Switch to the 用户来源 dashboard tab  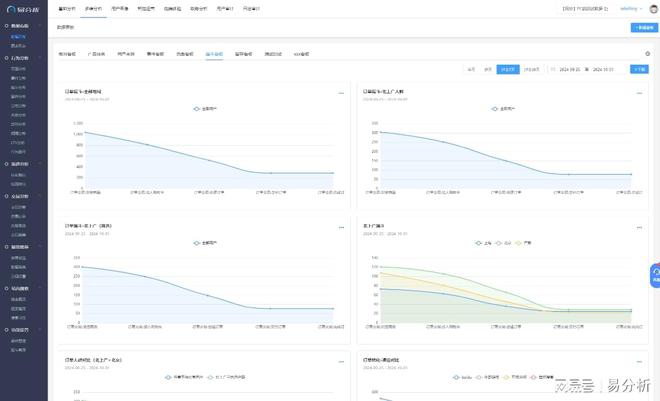click(126, 54)
